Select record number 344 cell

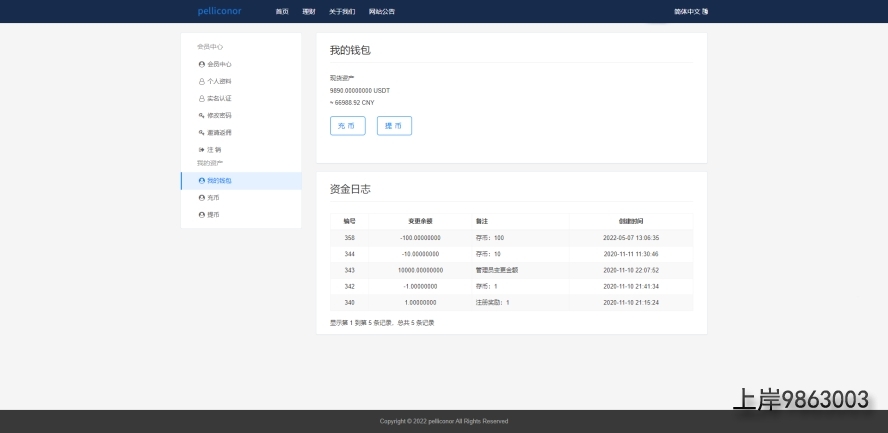tap(349, 254)
